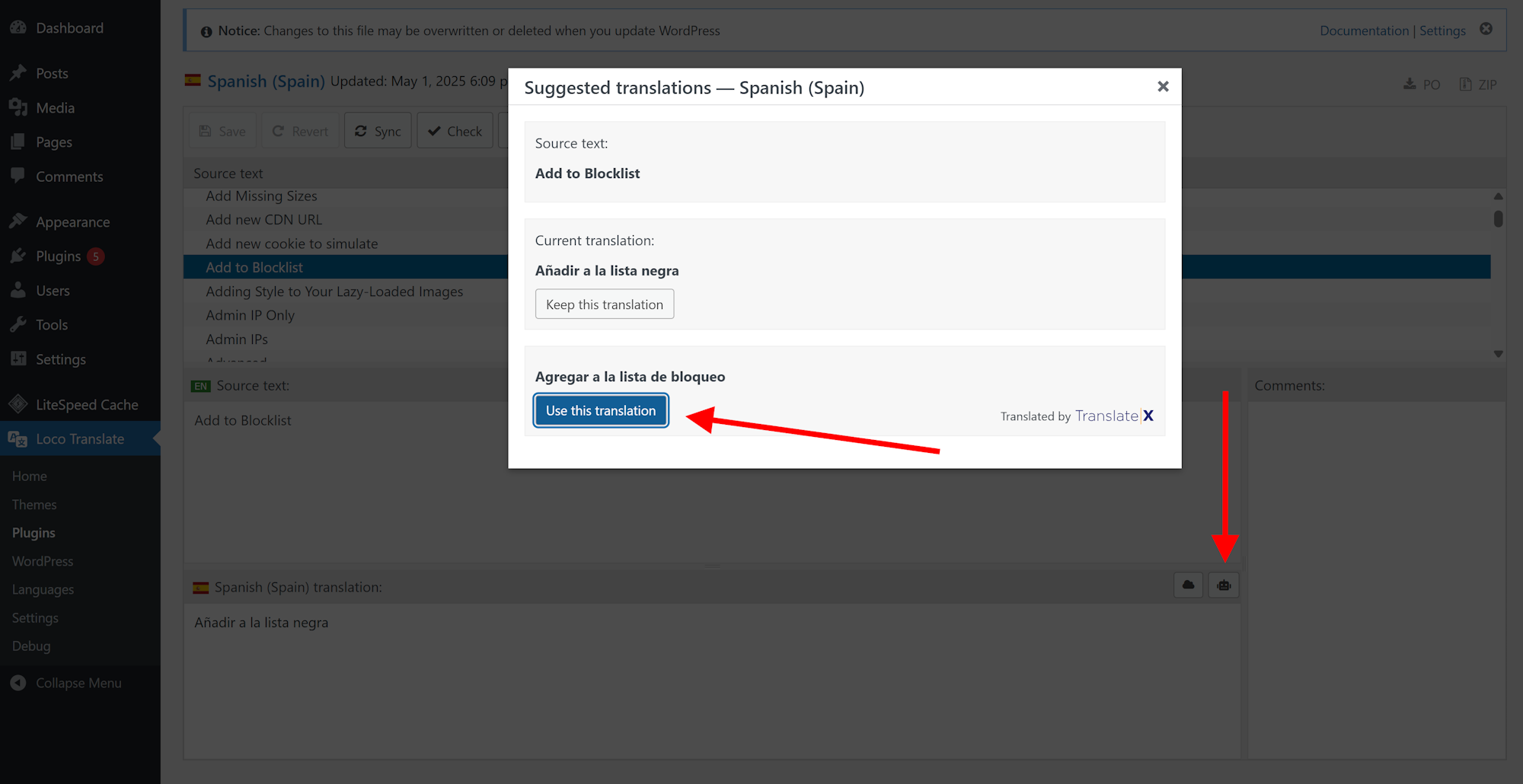Click the Check toolbar button

[455, 131]
